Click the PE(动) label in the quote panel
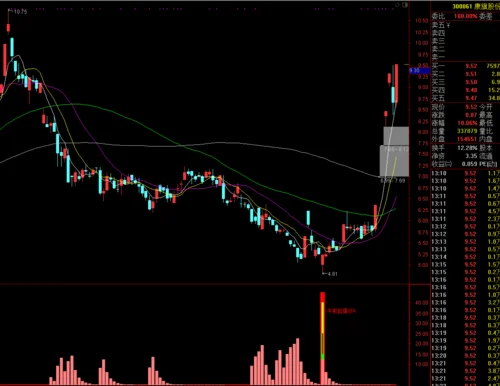The image size is (500, 386). point(488,164)
